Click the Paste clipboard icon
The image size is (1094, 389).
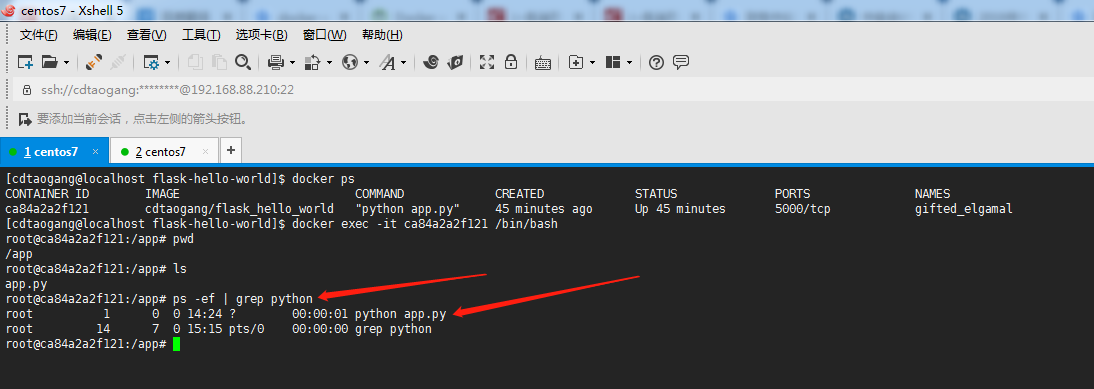[x=219, y=63]
